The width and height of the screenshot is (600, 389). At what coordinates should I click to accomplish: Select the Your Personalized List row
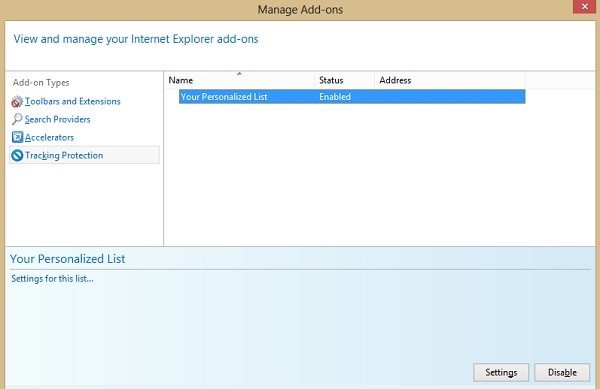(x=352, y=97)
